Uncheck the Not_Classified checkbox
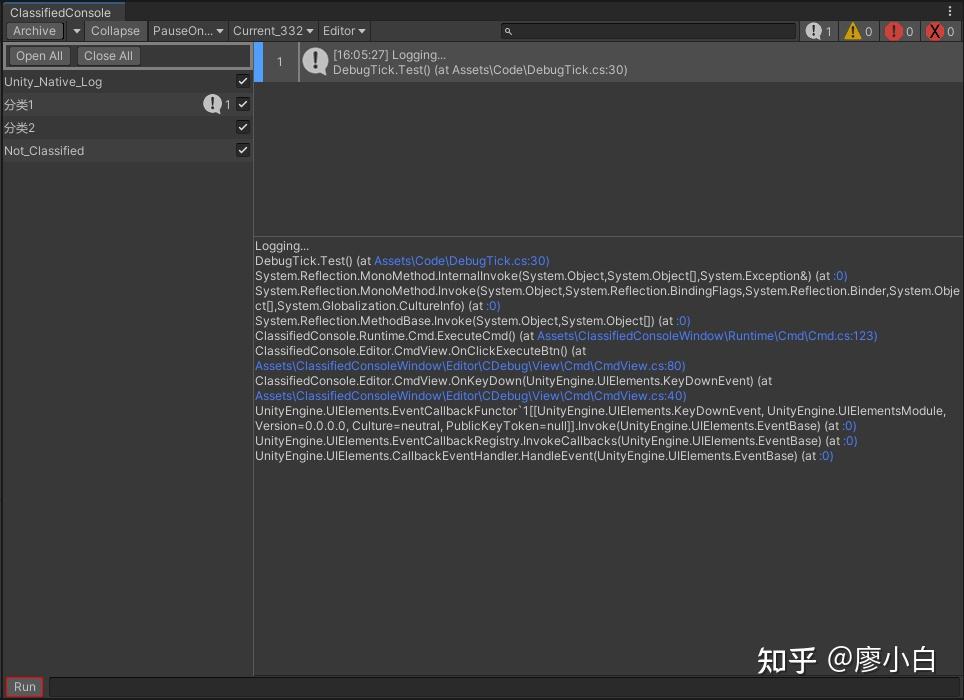 point(243,150)
